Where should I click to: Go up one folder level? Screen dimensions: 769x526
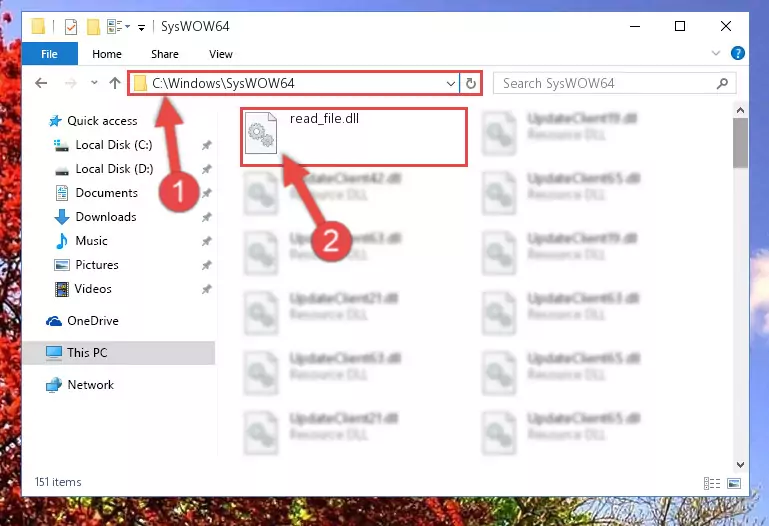(115, 83)
